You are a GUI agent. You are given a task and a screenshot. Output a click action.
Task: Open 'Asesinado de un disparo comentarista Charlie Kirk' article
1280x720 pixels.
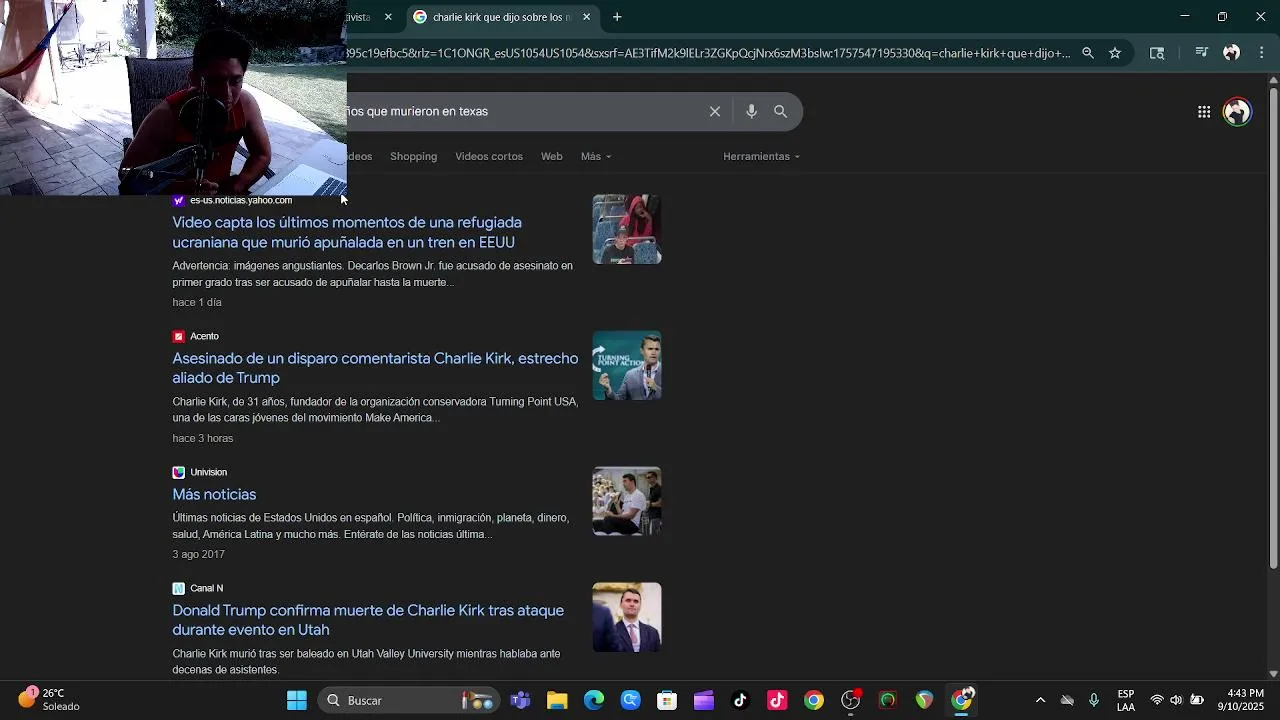[375, 368]
